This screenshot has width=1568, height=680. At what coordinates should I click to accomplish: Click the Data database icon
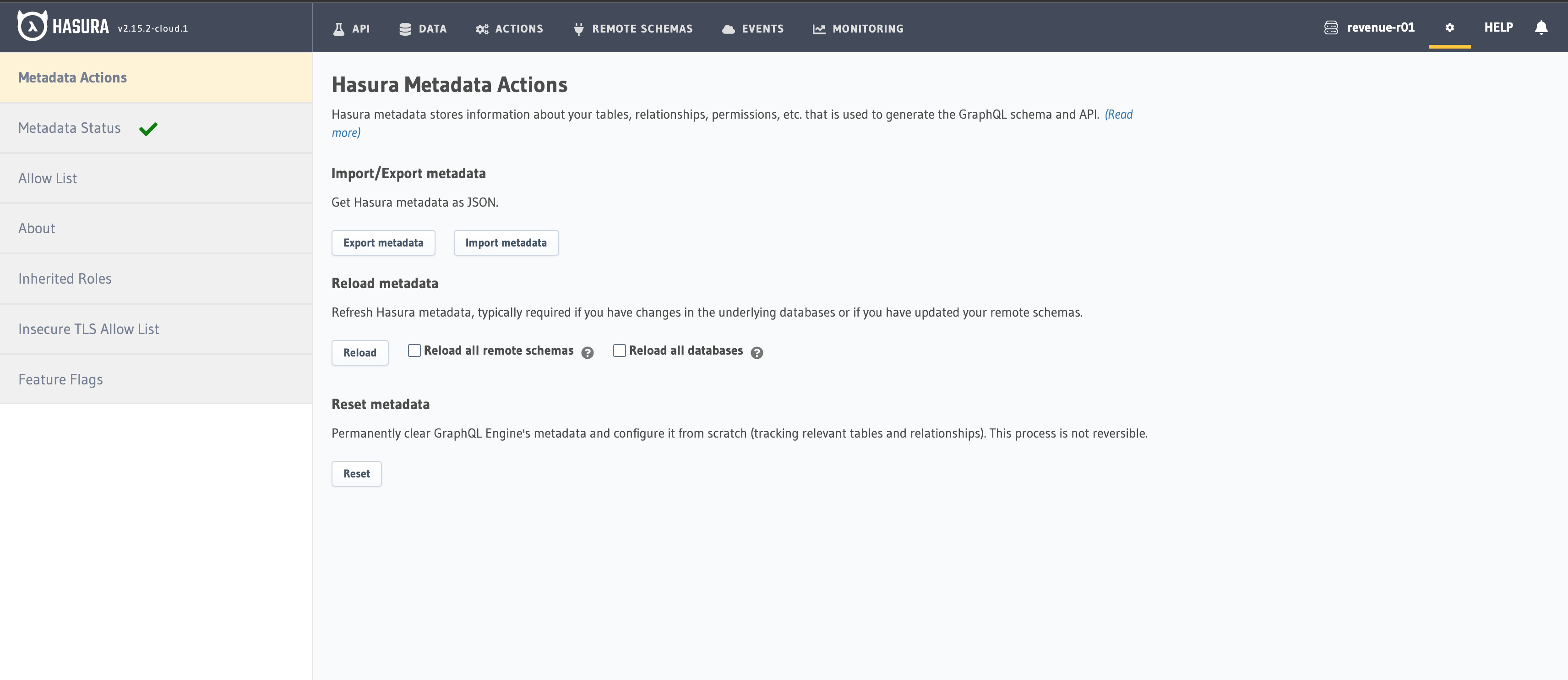[x=405, y=28]
